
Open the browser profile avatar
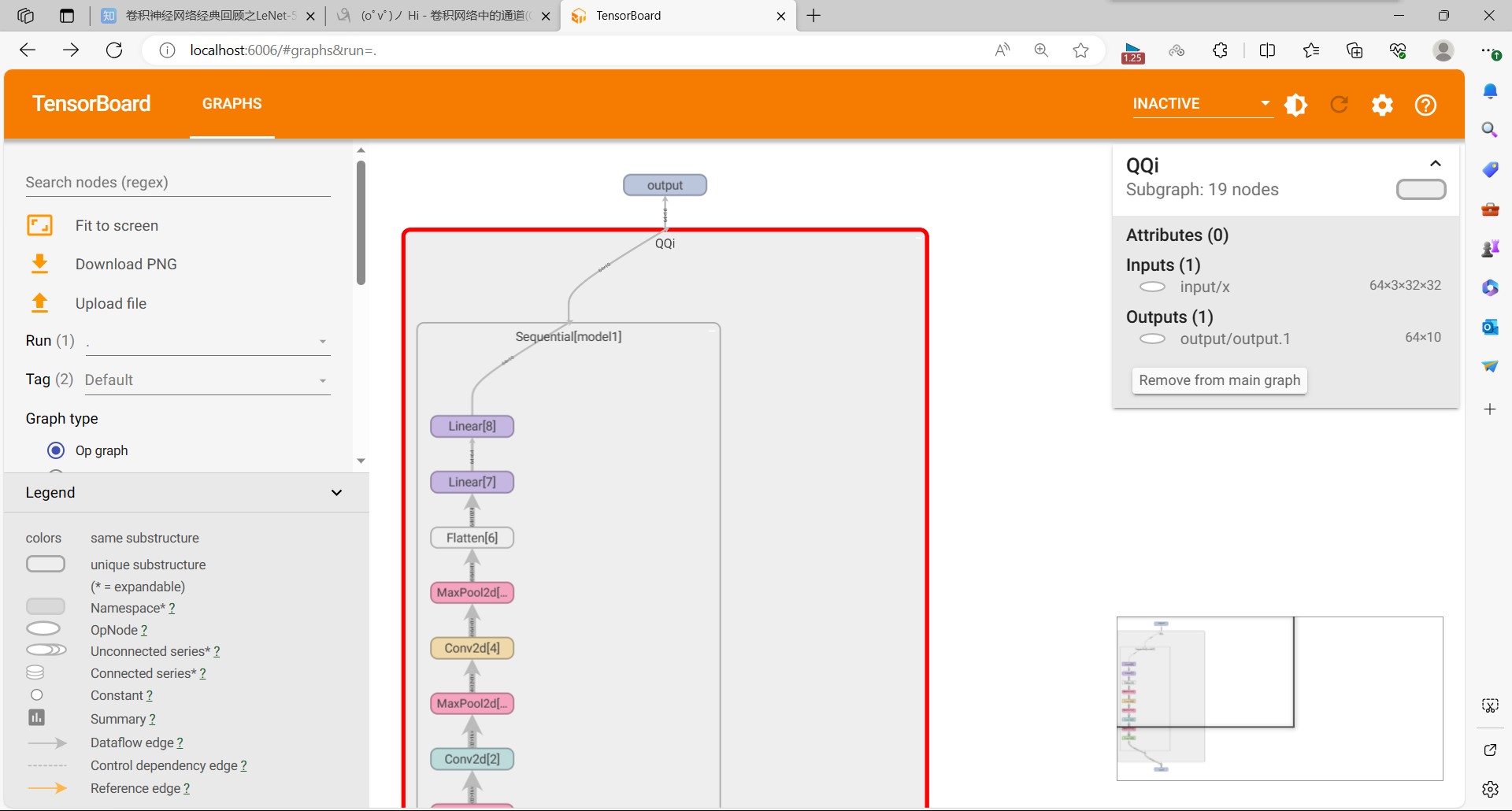click(1443, 50)
